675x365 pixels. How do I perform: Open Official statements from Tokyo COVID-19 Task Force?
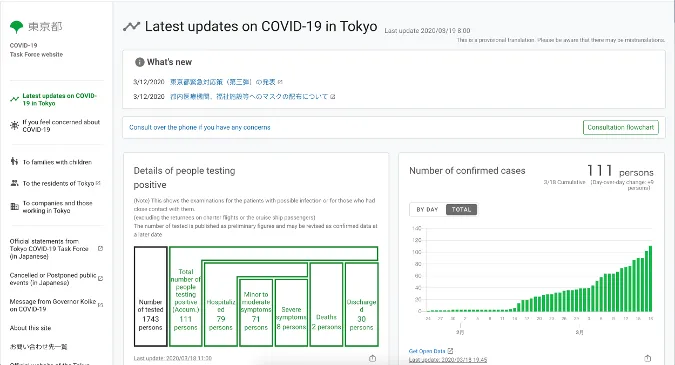[x=49, y=249]
